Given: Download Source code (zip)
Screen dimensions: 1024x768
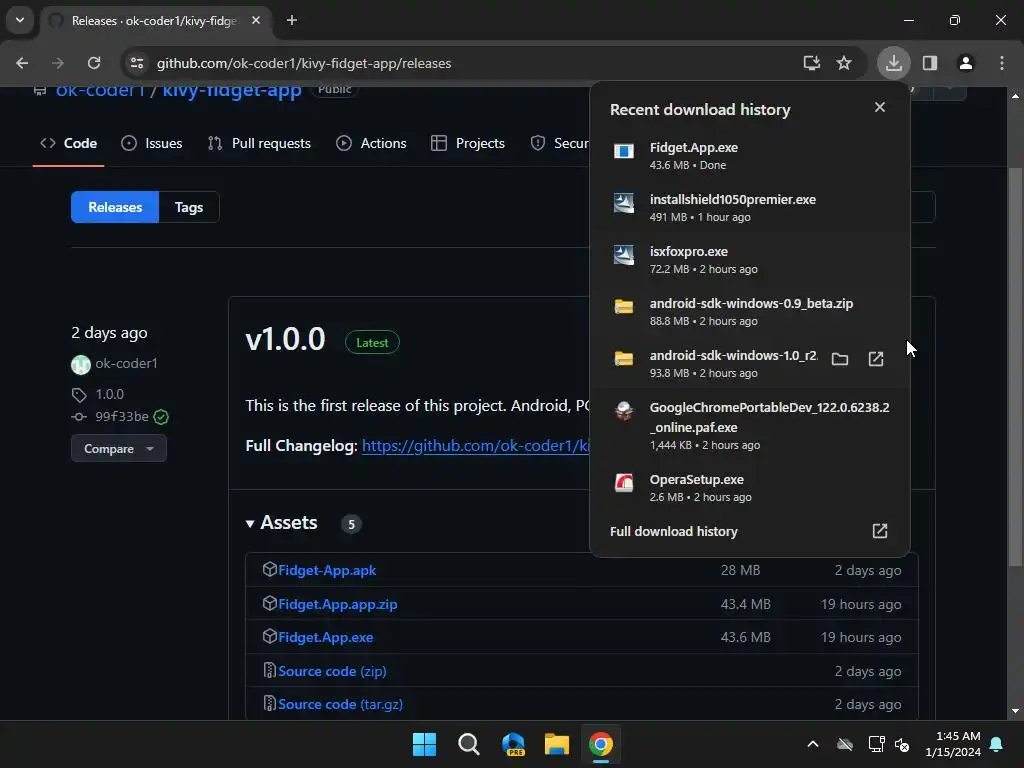Looking at the screenshot, I should 332,671.
